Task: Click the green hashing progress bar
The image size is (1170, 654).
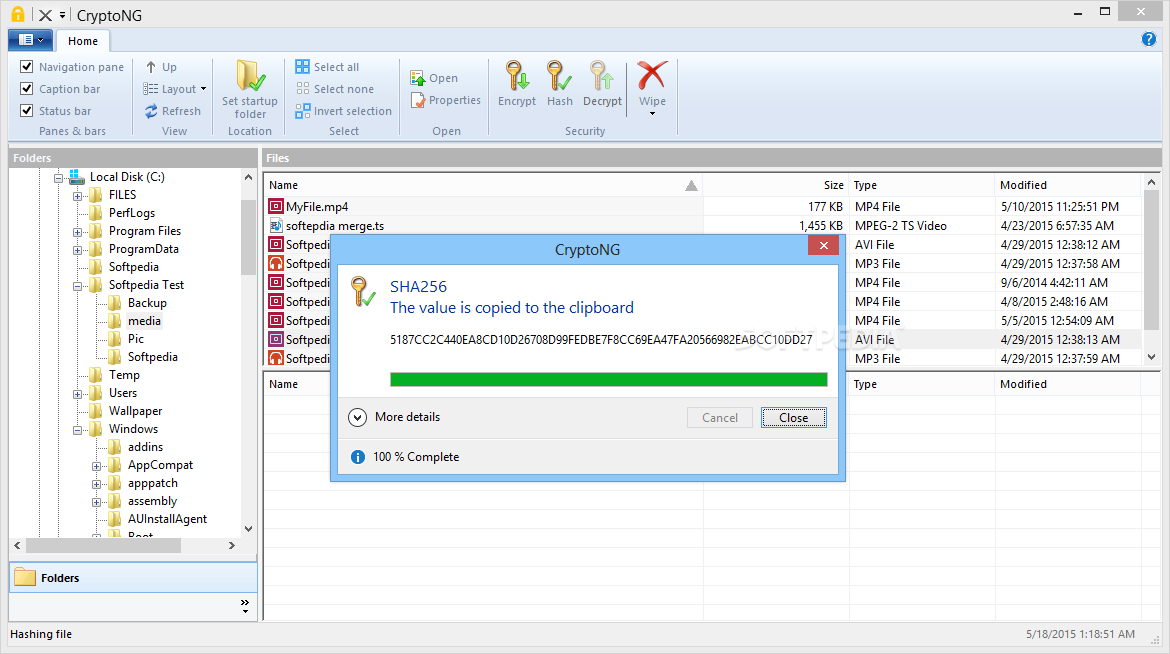Action: (x=609, y=379)
